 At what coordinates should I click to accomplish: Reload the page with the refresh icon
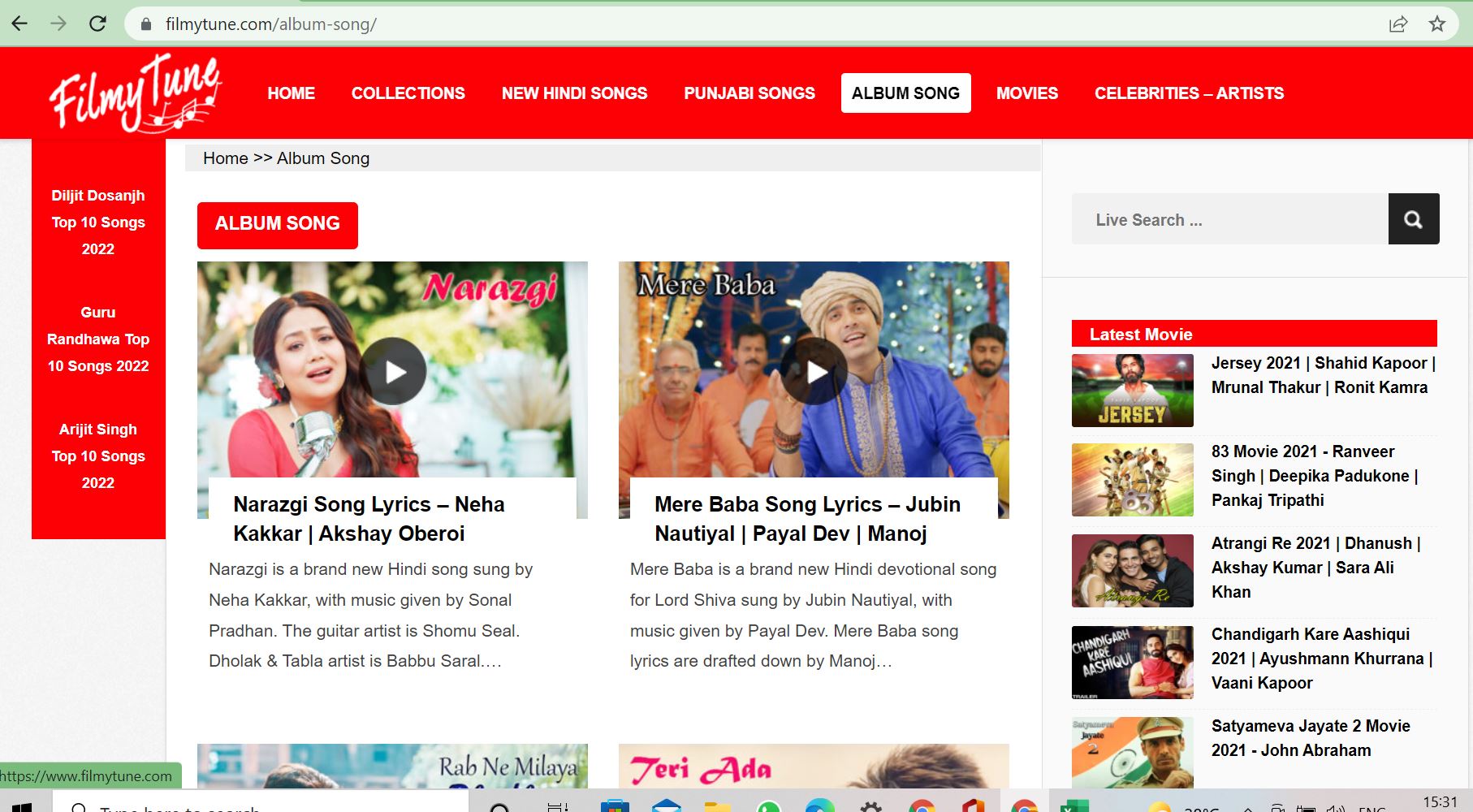97,24
